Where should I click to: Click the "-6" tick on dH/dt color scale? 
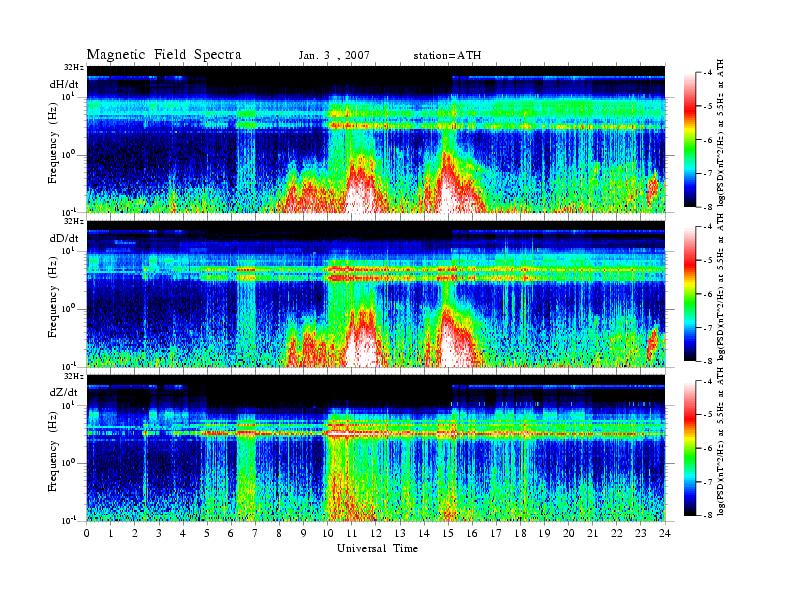tap(709, 140)
